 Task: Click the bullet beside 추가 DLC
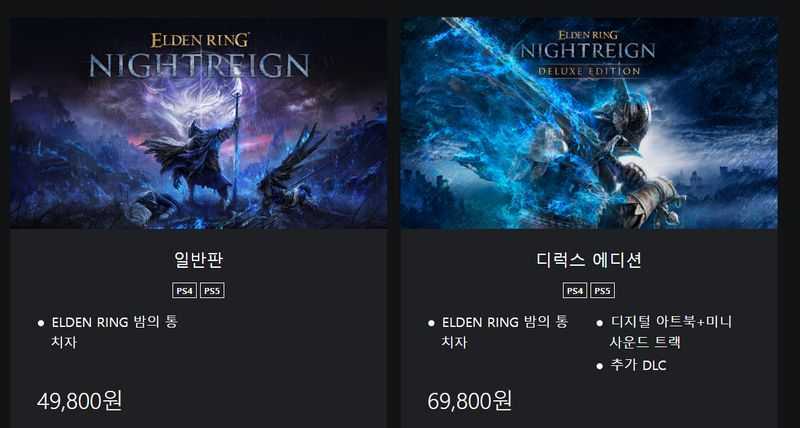599,366
